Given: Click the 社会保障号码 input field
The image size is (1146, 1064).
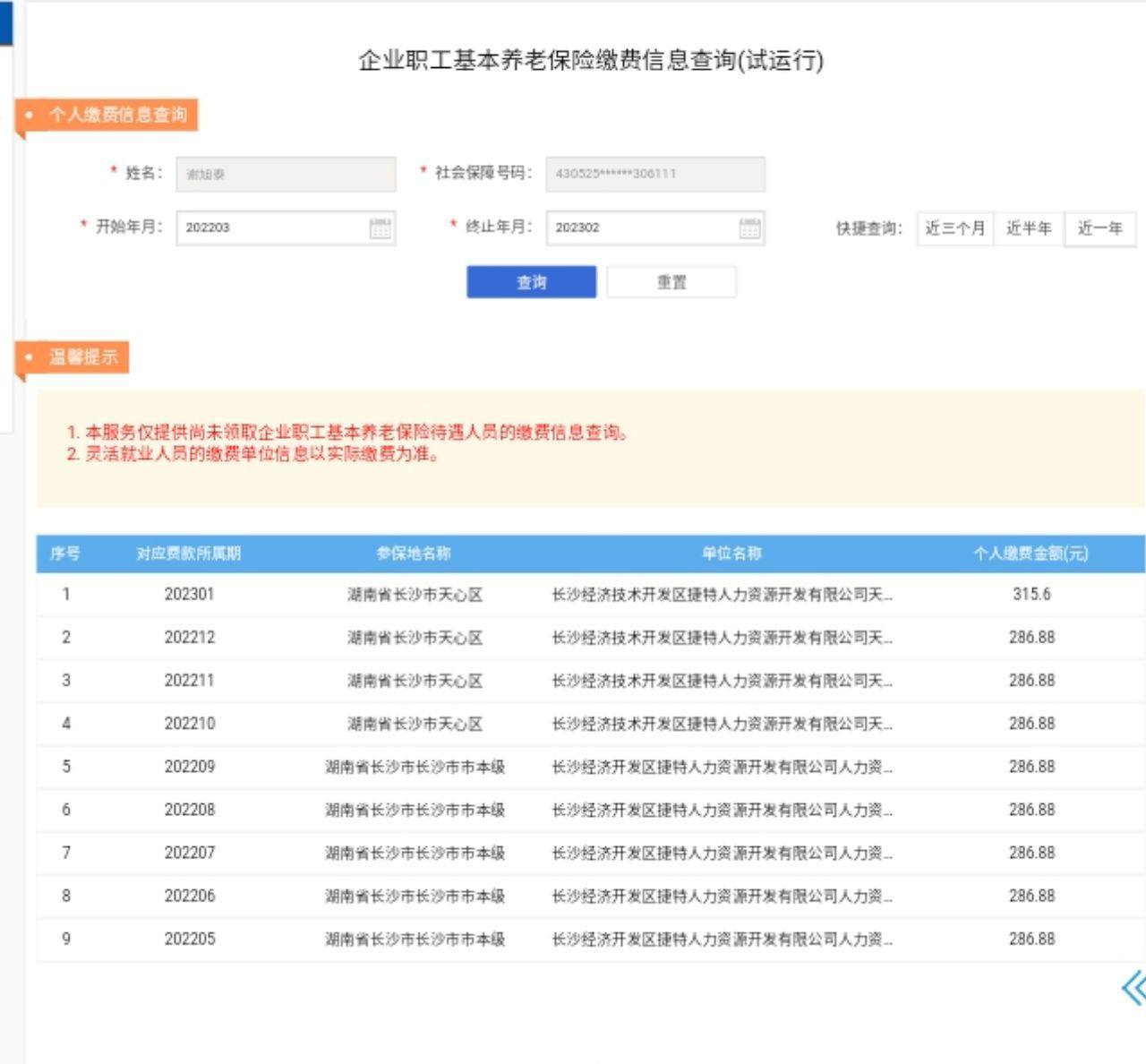Looking at the screenshot, I should tap(655, 175).
